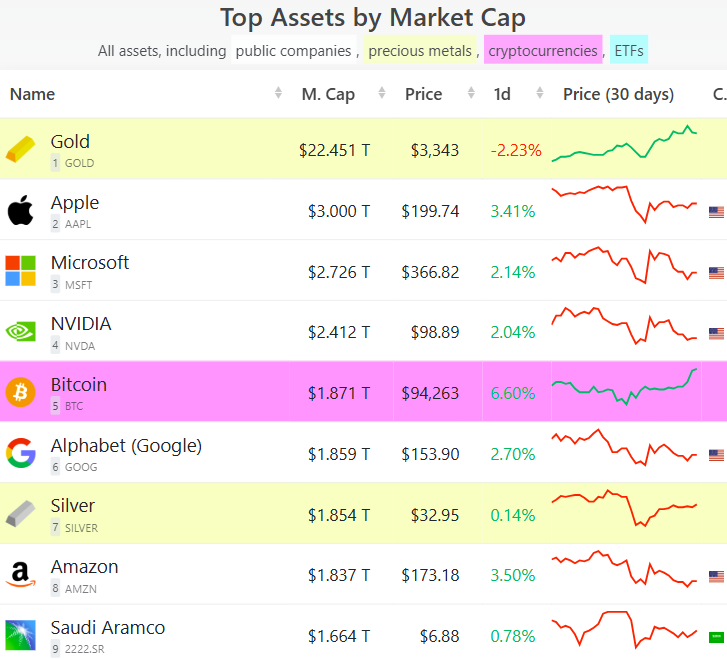Image resolution: width=727 pixels, height=659 pixels.
Task: Sort by 1d change column
Action: (502, 94)
